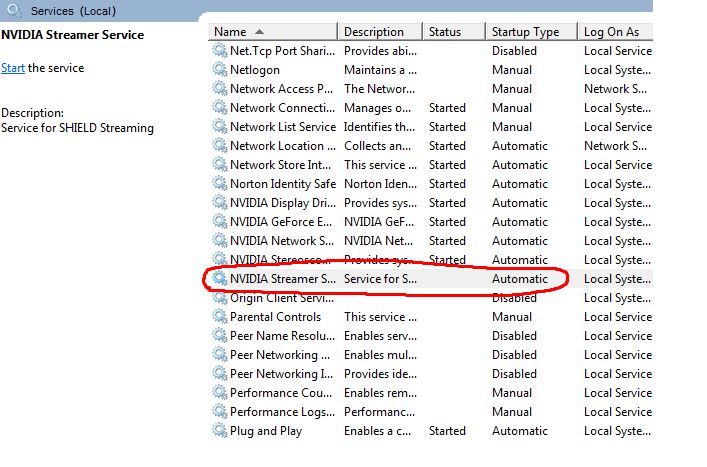
Task: Sort by Log On As column header
Action: (616, 32)
